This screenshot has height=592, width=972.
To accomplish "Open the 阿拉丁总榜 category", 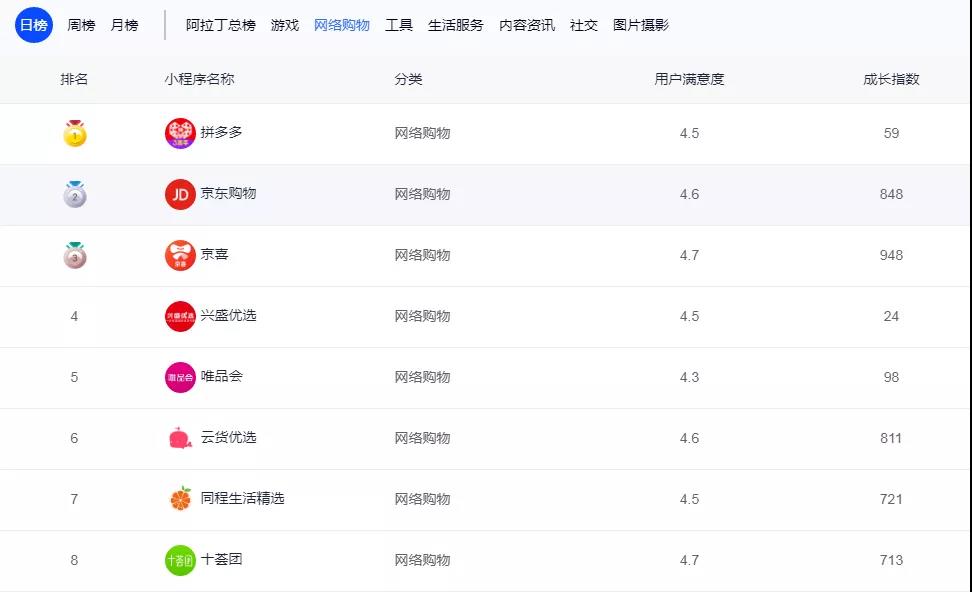I will click(x=221, y=25).
